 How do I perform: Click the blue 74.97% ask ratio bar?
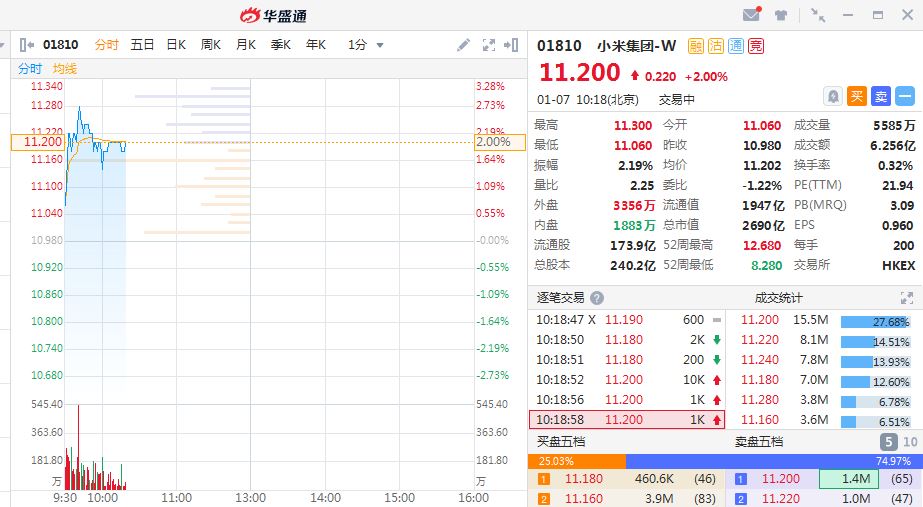pyautogui.click(x=773, y=461)
